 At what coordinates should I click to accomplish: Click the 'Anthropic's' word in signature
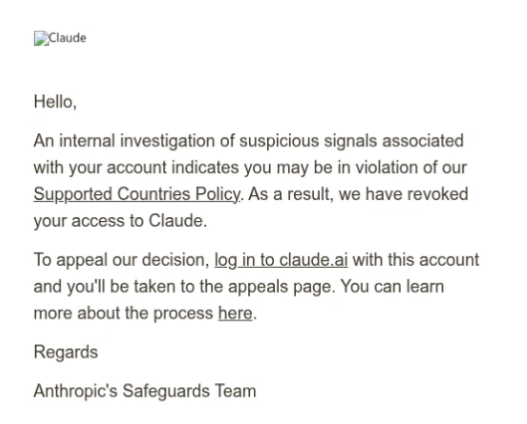click(x=76, y=391)
